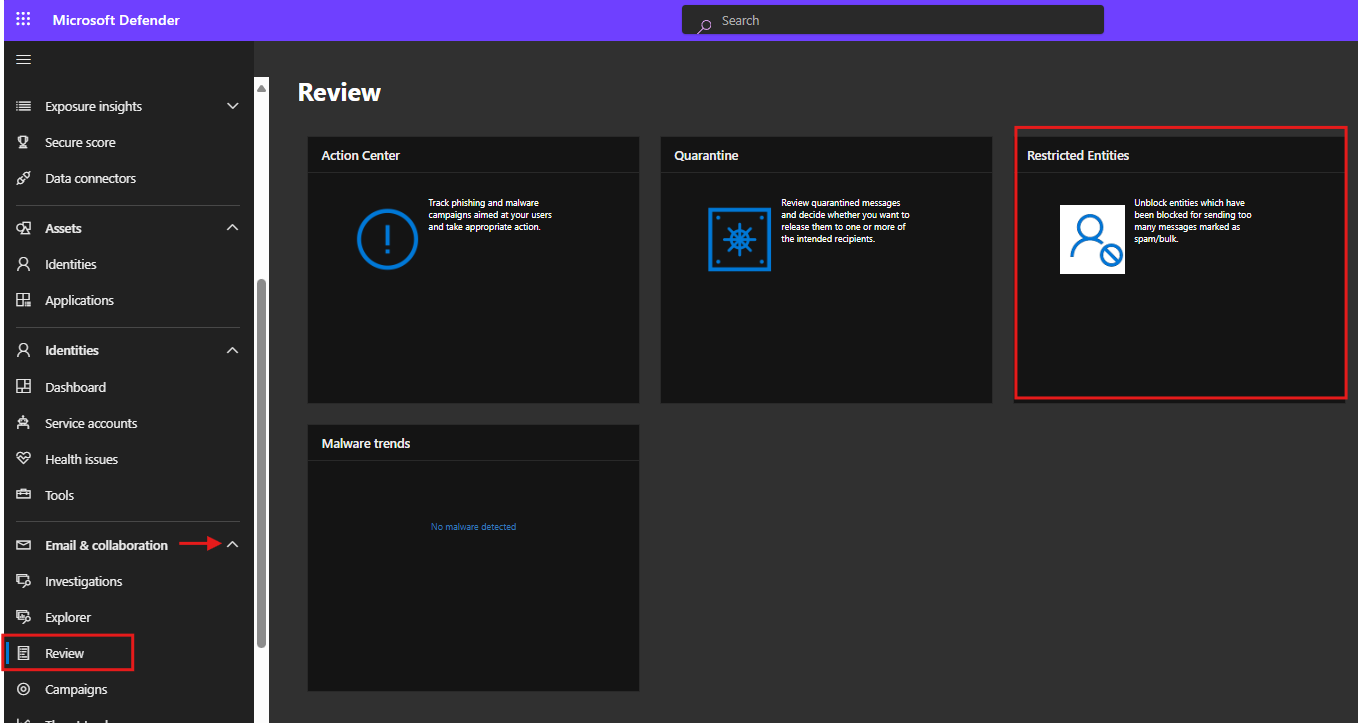Click the Data connectors plug icon
The width and height of the screenshot is (1358, 723).
click(24, 178)
